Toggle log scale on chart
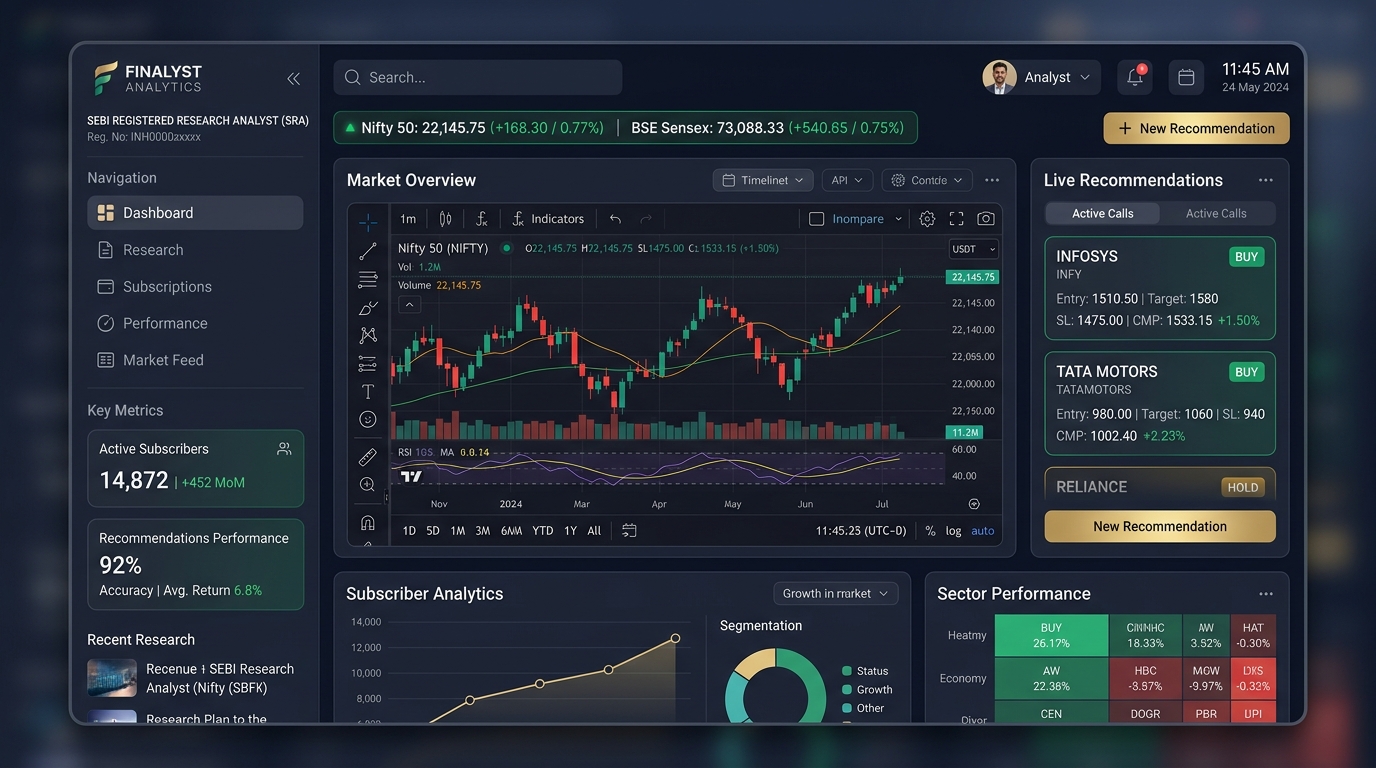Viewport: 1376px width, 768px height. coord(954,531)
